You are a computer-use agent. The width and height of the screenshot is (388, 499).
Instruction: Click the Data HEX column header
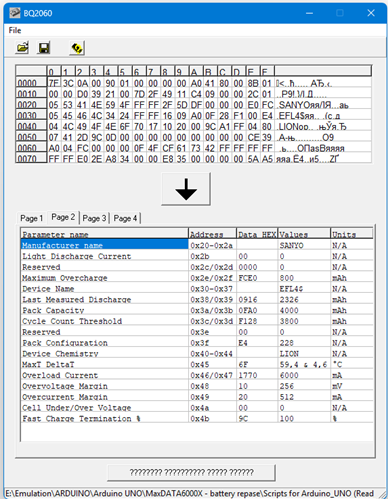click(257, 234)
